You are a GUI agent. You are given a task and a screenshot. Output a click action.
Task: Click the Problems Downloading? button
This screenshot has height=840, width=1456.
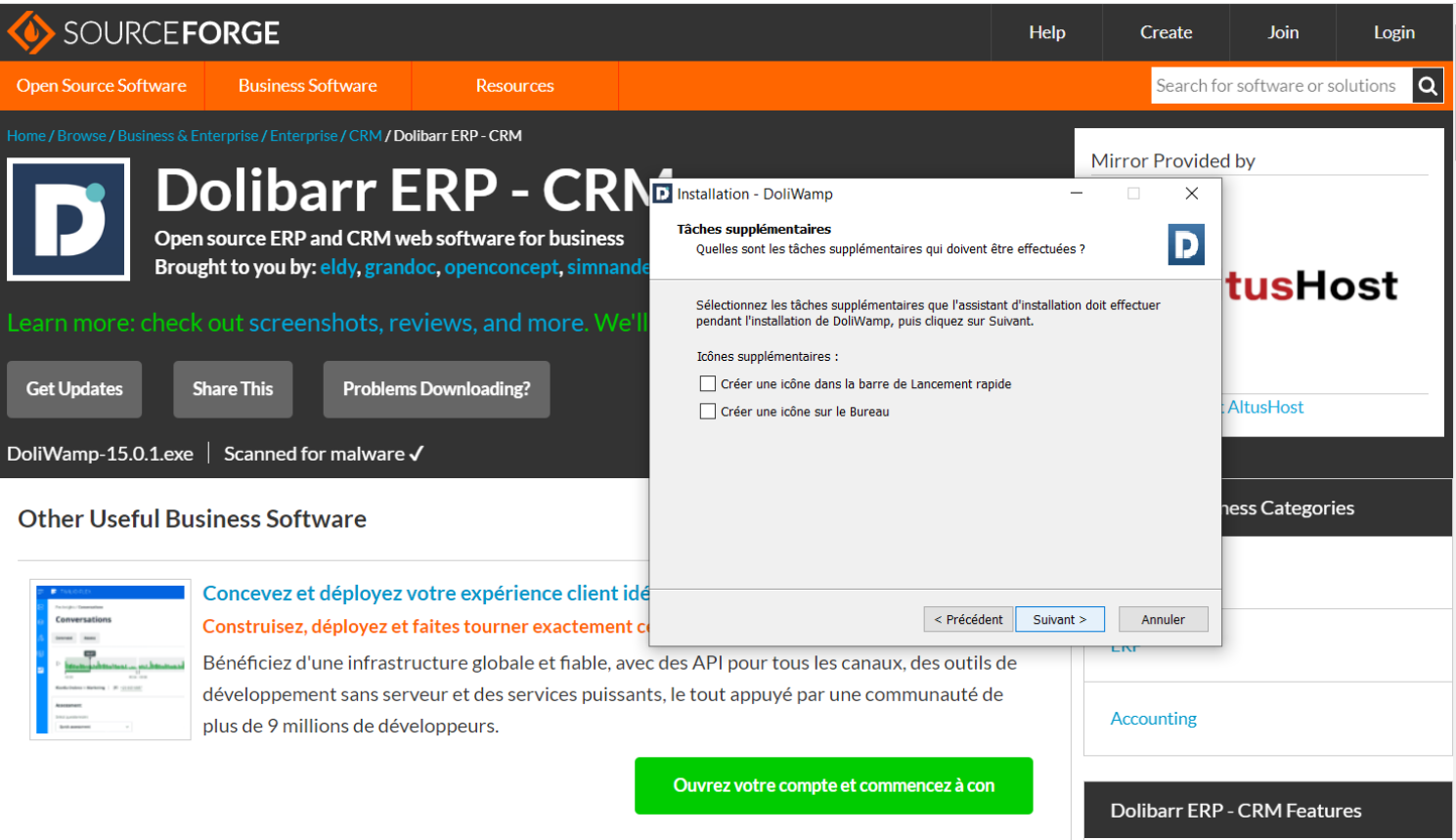point(436,389)
